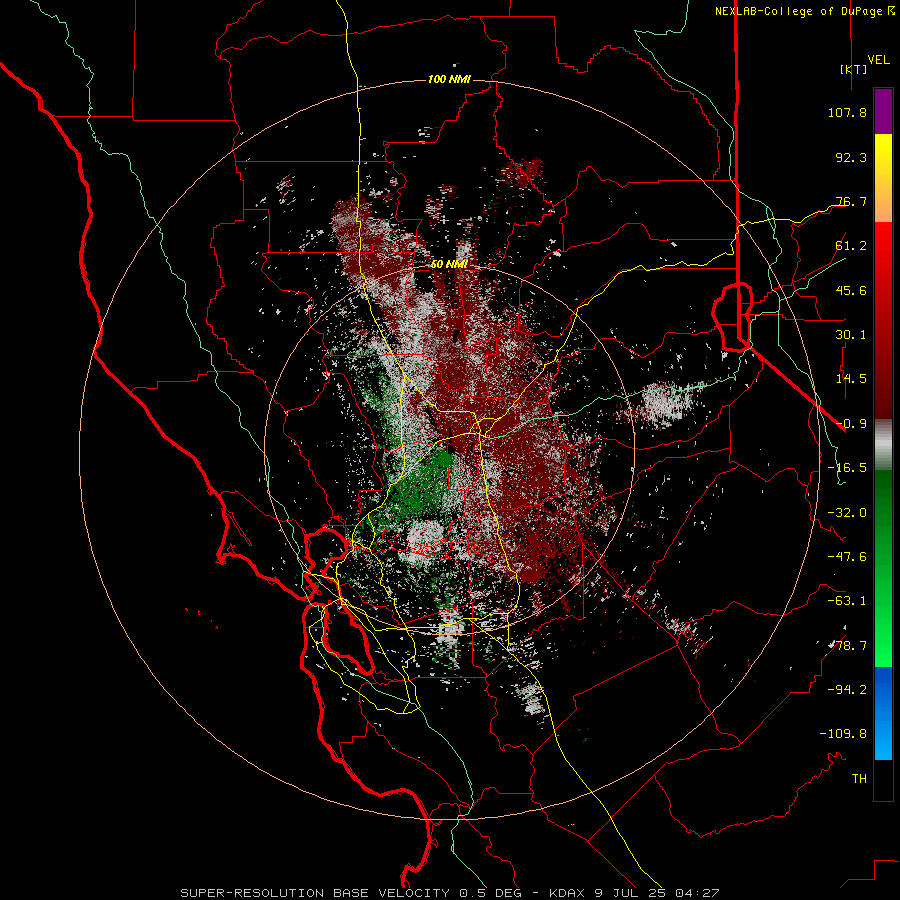900x900 pixels.
Task: Click the 100 NMI range ring label
Action: (449, 79)
